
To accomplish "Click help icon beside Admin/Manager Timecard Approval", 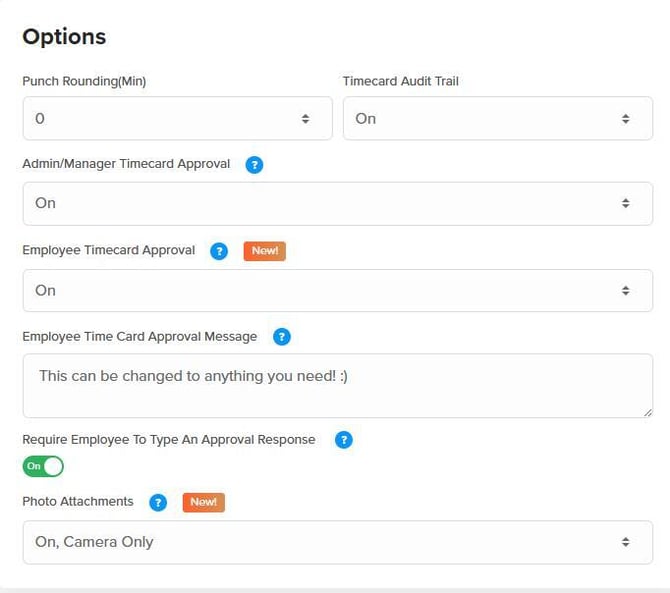I will tap(254, 165).
